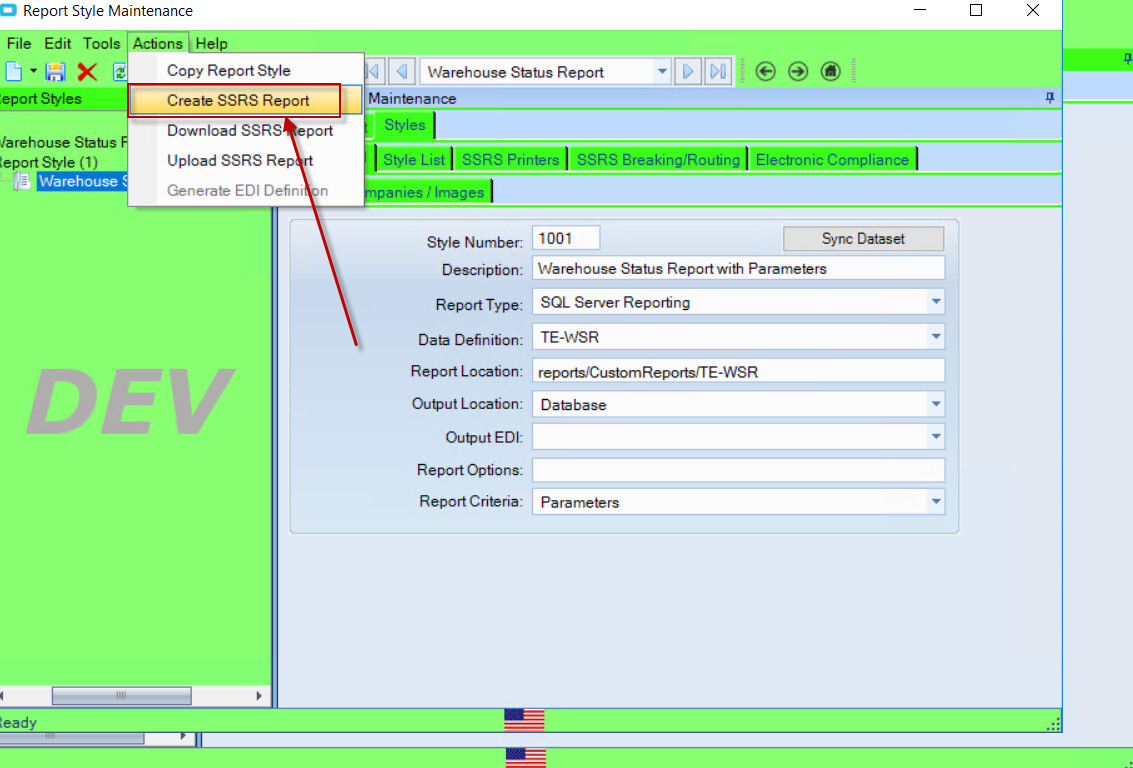The height and width of the screenshot is (768, 1133).
Task: Click the Maintenance panel title
Action: [x=412, y=98]
